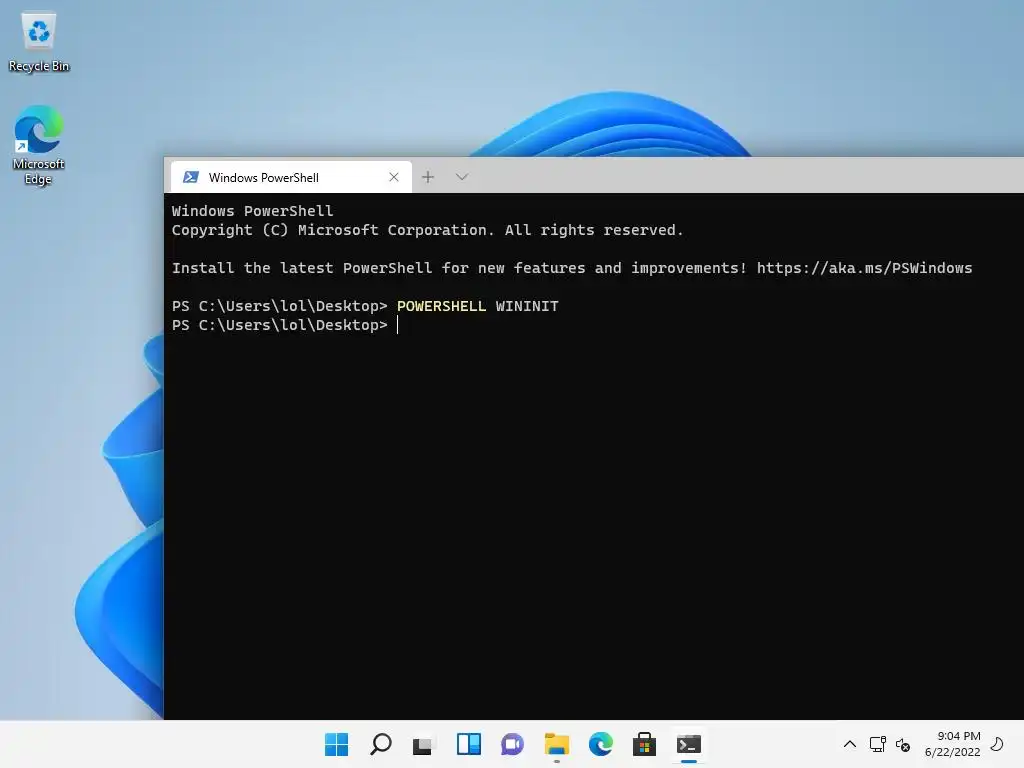Select the Windows PowerShell tab

[291, 177]
